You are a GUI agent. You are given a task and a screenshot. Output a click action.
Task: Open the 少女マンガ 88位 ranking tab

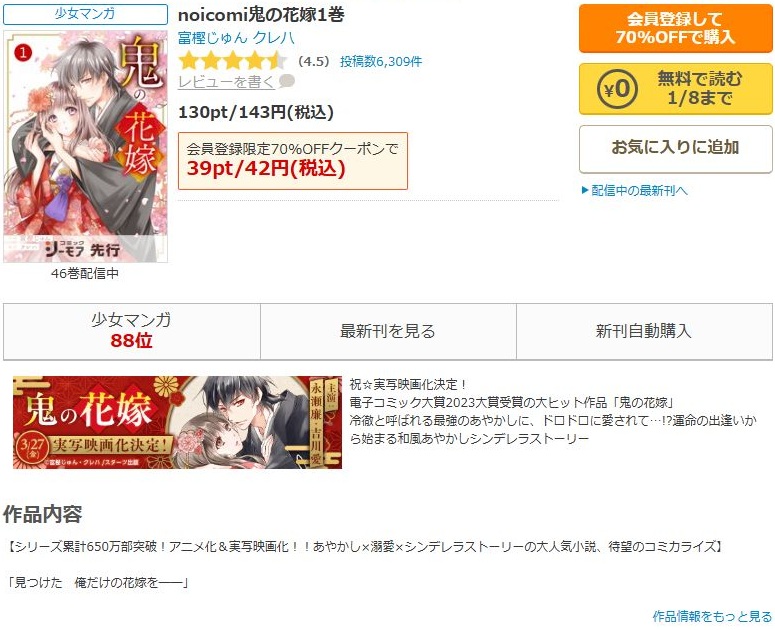[131, 331]
